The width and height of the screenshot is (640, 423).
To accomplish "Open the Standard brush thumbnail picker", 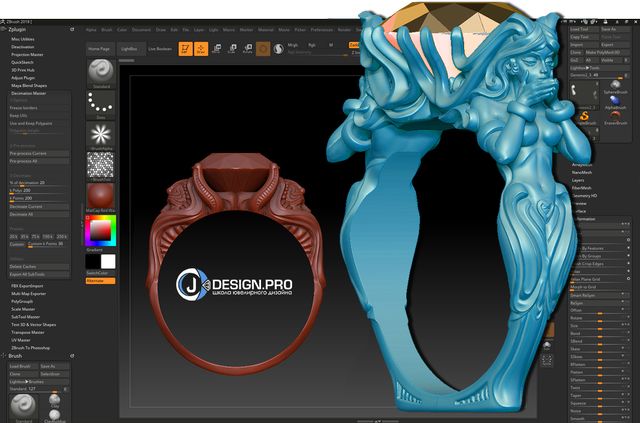I will [100, 75].
